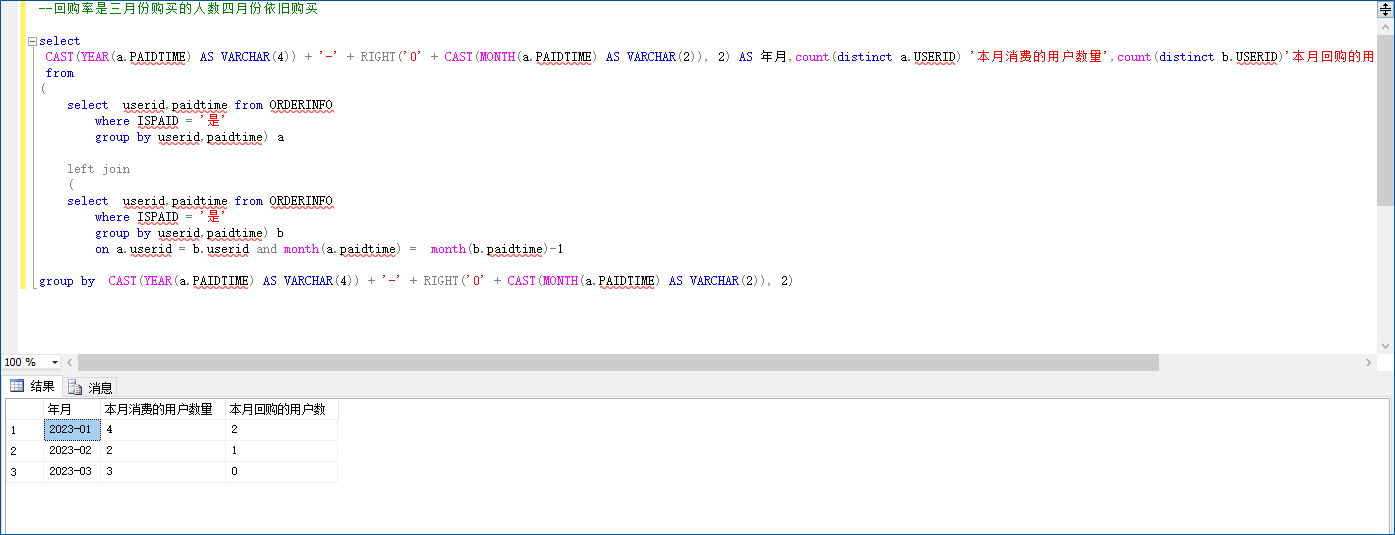
Task: Click the 本月消费的用户数量 value in 2023-02 row
Action: pos(163,450)
